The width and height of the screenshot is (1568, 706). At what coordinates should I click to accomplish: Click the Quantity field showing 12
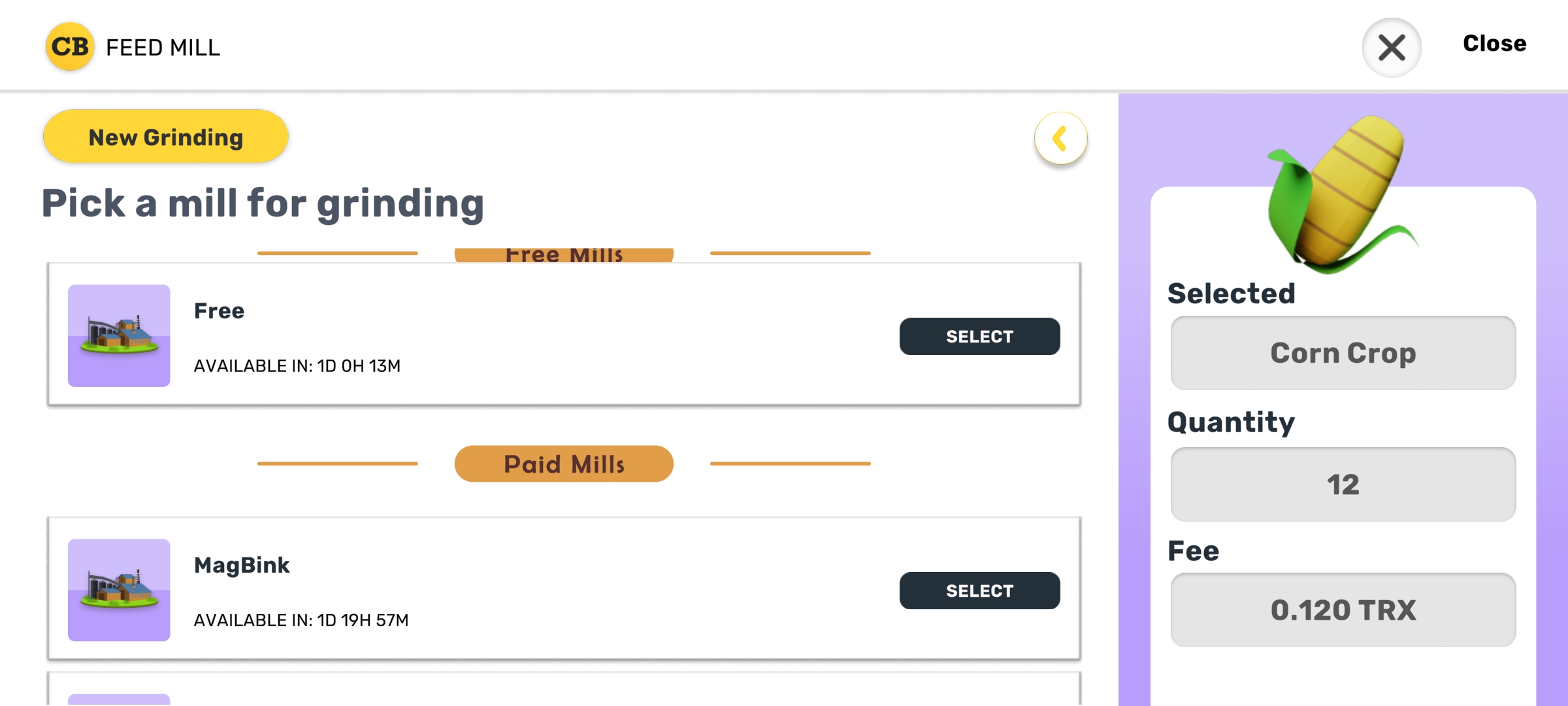pyautogui.click(x=1343, y=484)
